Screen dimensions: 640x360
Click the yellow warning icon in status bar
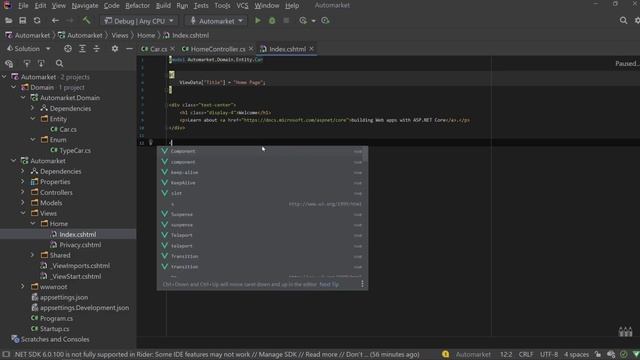click(445, 354)
